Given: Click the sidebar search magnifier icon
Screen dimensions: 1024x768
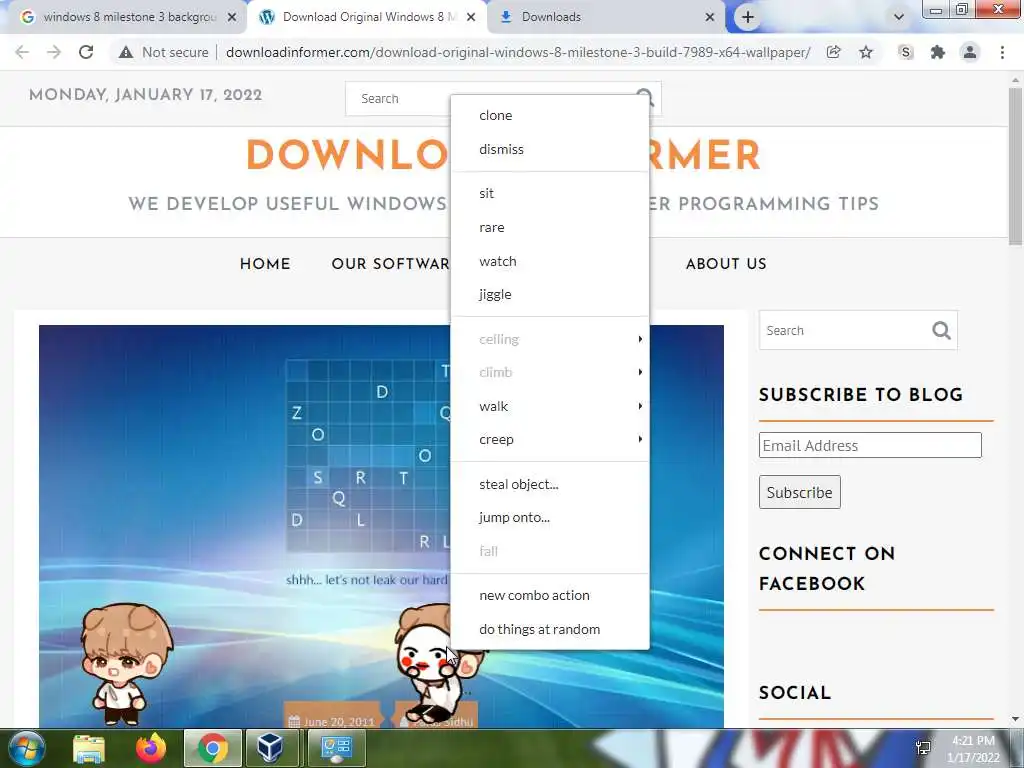Looking at the screenshot, I should [x=941, y=330].
